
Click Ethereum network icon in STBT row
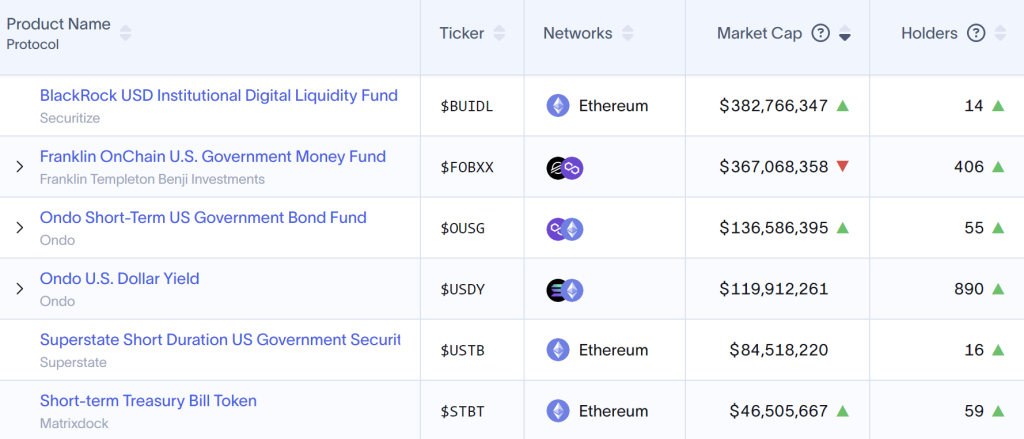pos(558,411)
